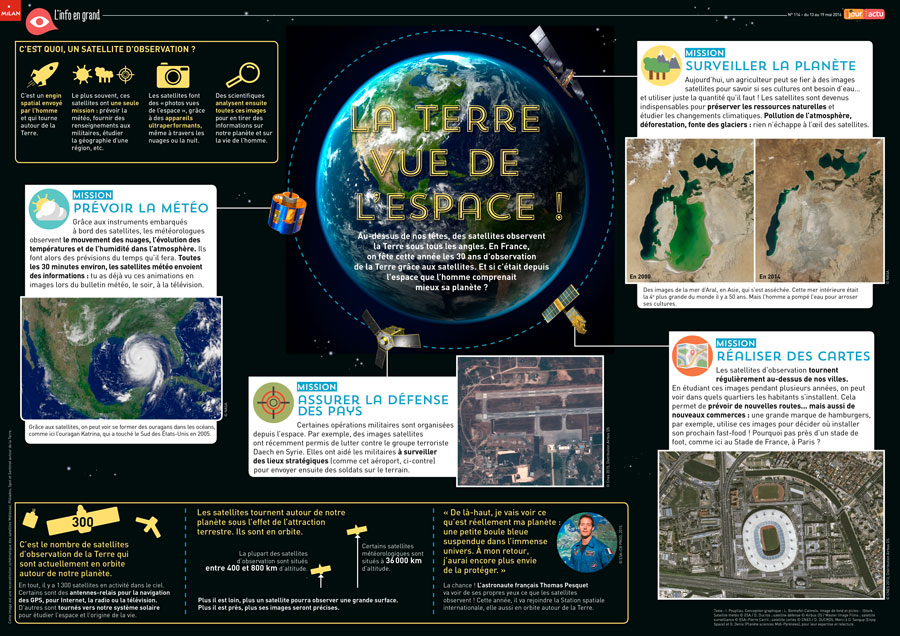Viewport: 900px width, 636px height.
Task: Click the small yellow satellite left of 300
Action: click(x=30, y=518)
